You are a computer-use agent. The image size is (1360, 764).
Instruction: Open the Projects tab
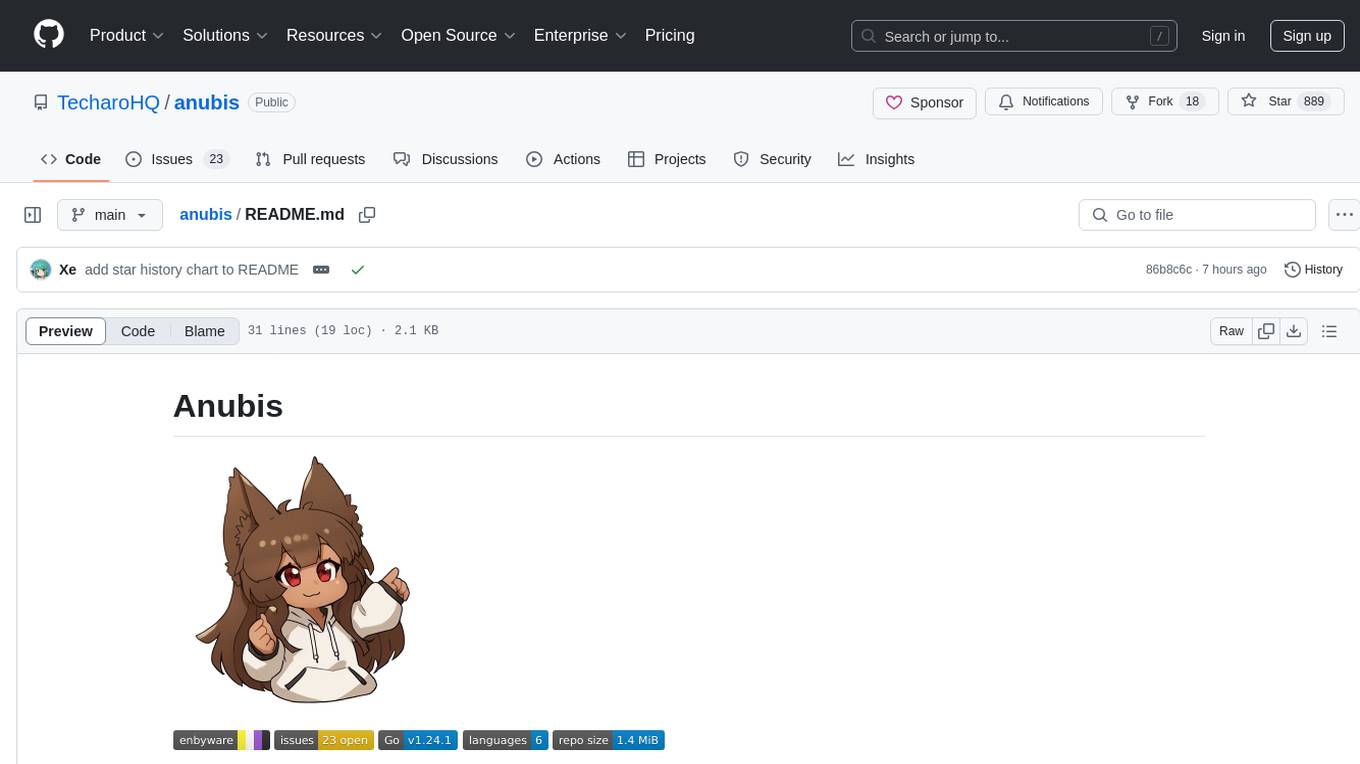pyautogui.click(x=667, y=159)
